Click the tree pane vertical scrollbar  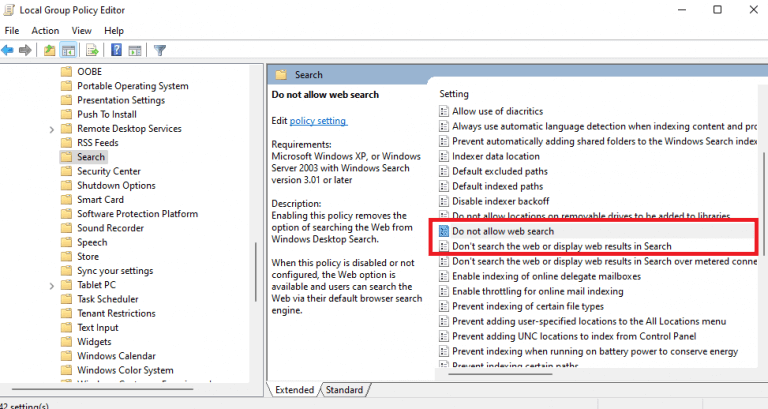255,272
